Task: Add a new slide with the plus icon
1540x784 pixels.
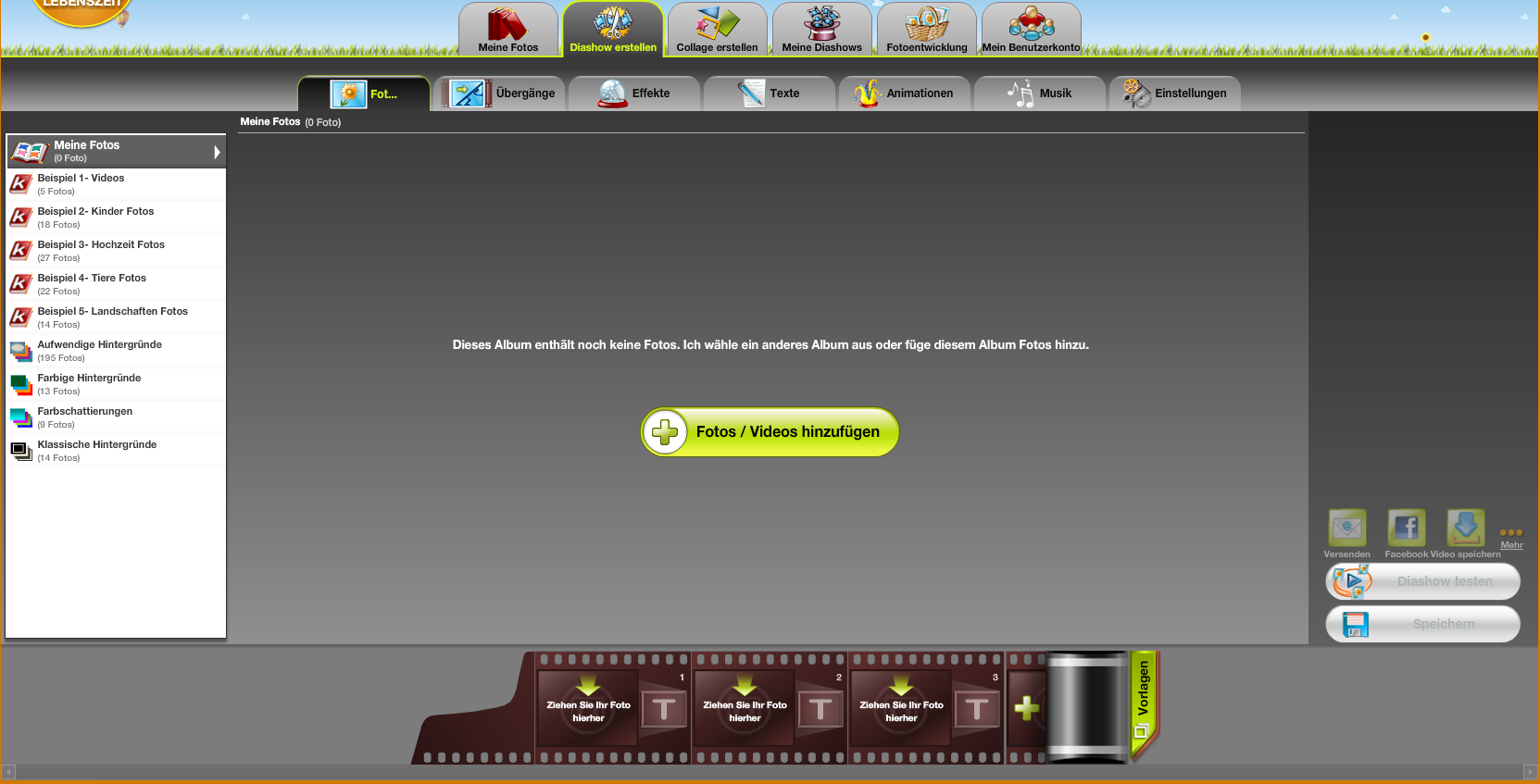Action: coord(1026,709)
